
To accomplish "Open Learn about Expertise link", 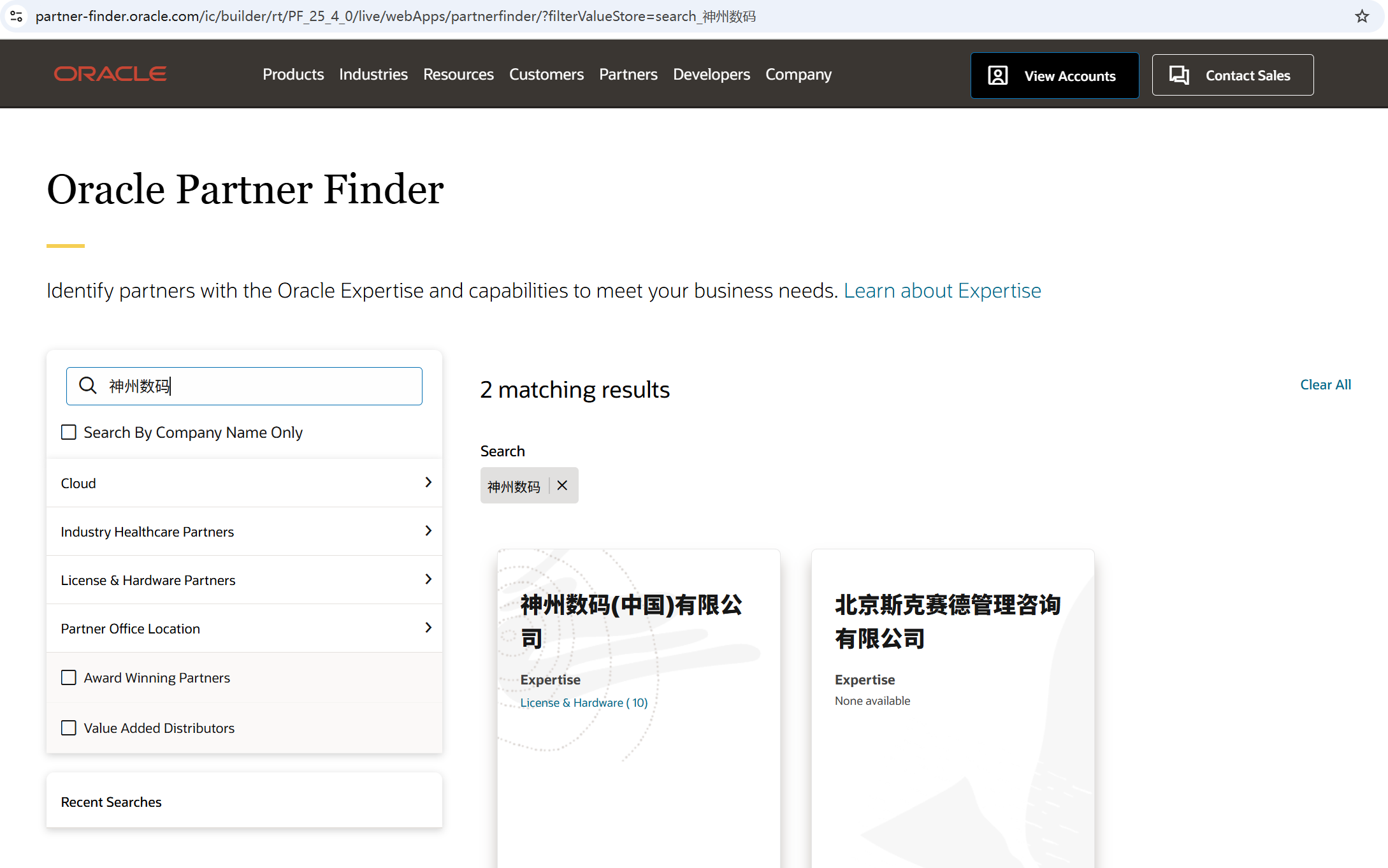I will (x=942, y=291).
